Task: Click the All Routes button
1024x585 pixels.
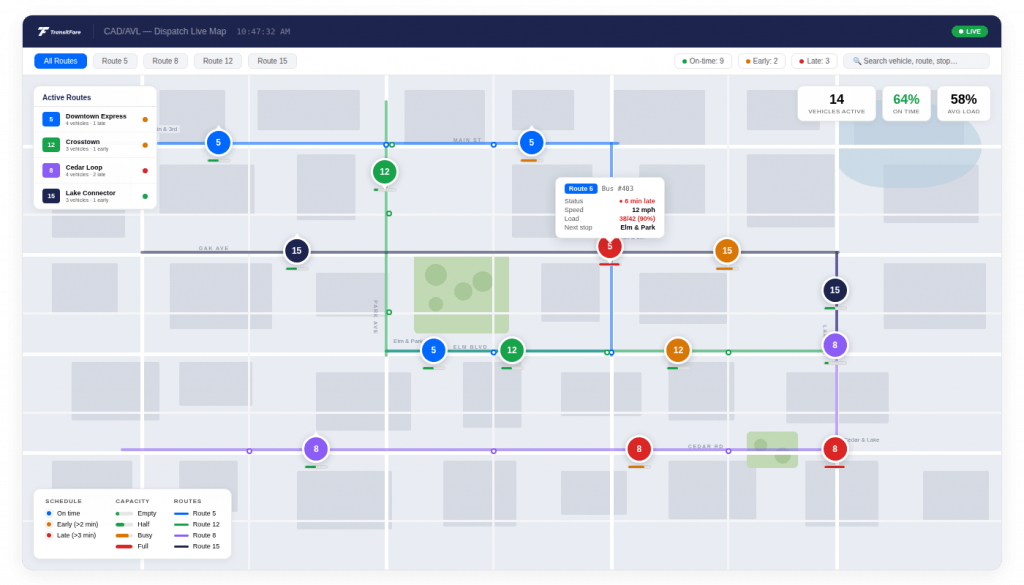Action: [x=60, y=60]
